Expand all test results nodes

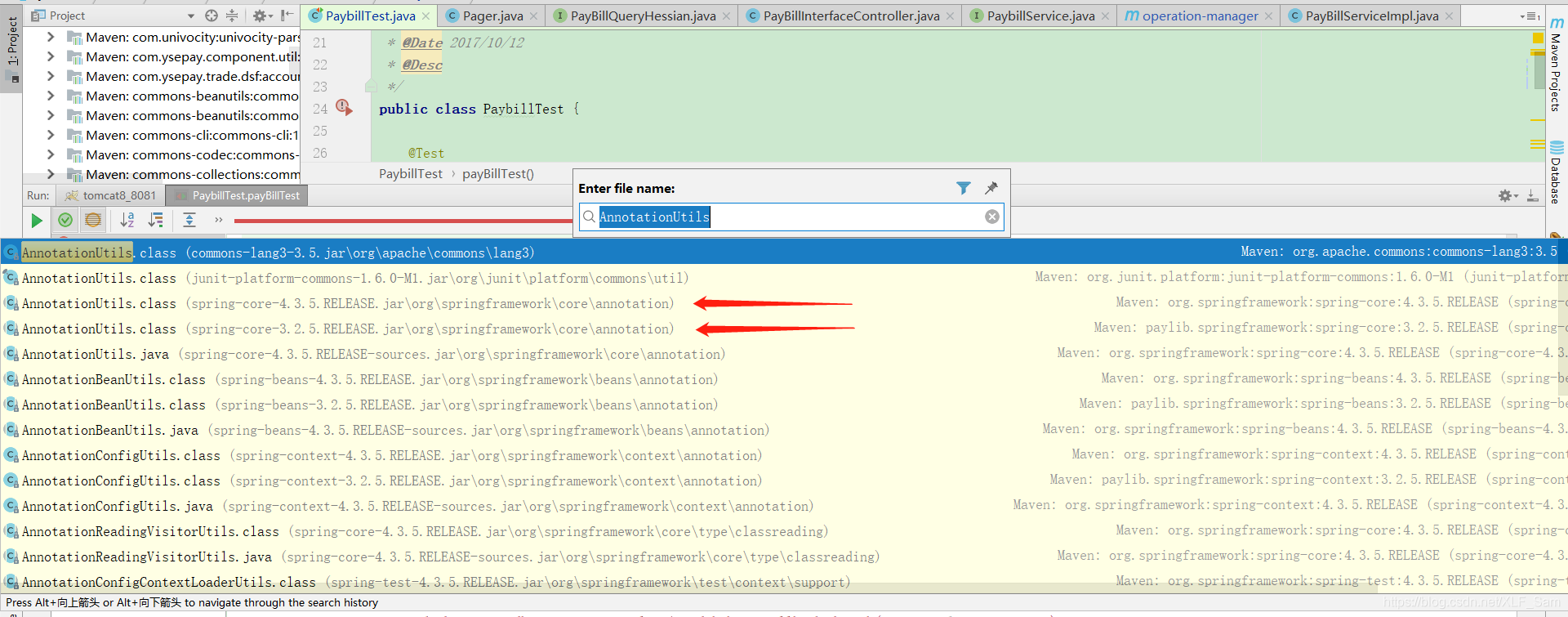(x=189, y=220)
